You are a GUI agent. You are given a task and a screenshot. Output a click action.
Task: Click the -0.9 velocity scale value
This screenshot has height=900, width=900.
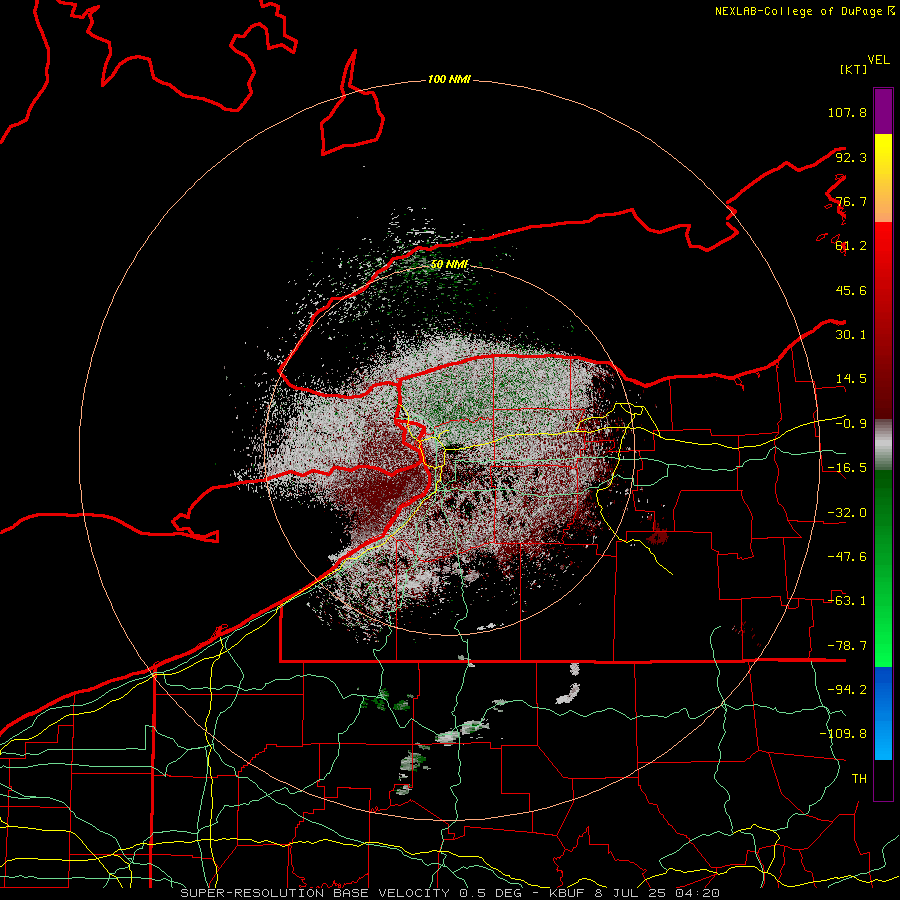(x=851, y=424)
